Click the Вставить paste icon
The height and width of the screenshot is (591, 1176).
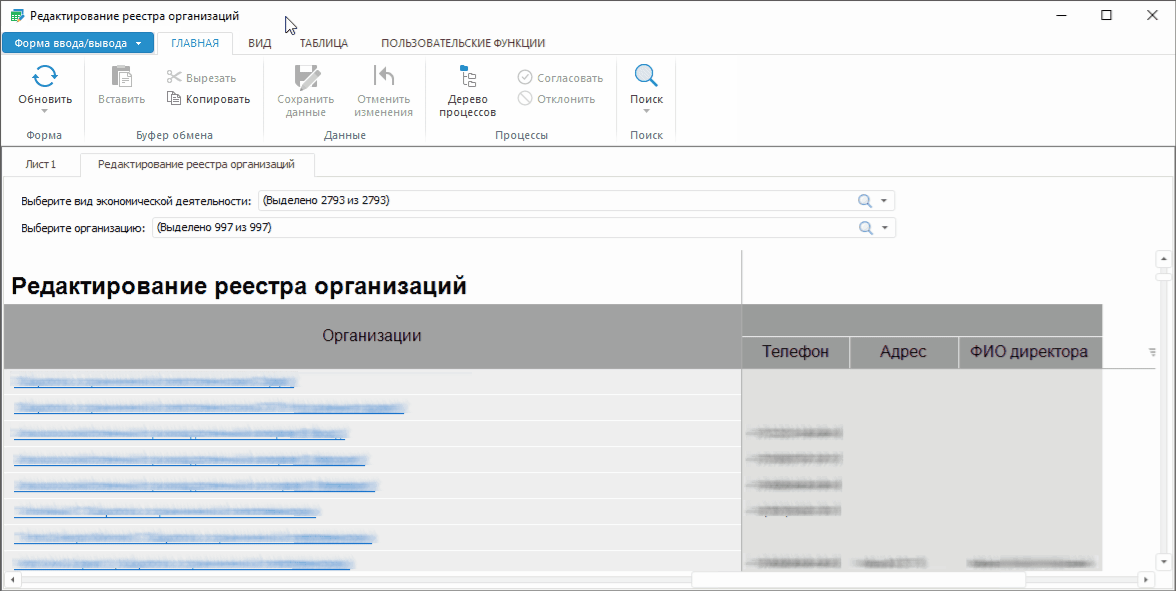[121, 77]
